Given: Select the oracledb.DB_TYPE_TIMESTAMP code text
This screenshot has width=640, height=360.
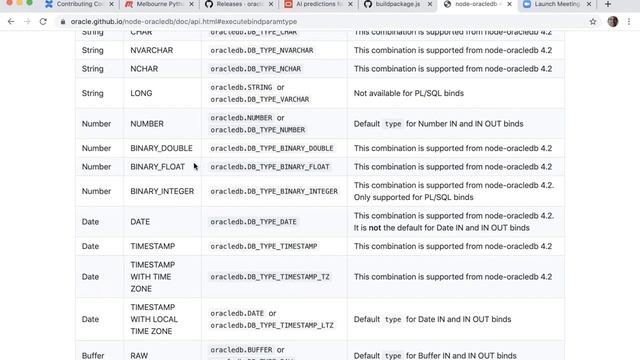Looking at the screenshot, I should [x=264, y=246].
